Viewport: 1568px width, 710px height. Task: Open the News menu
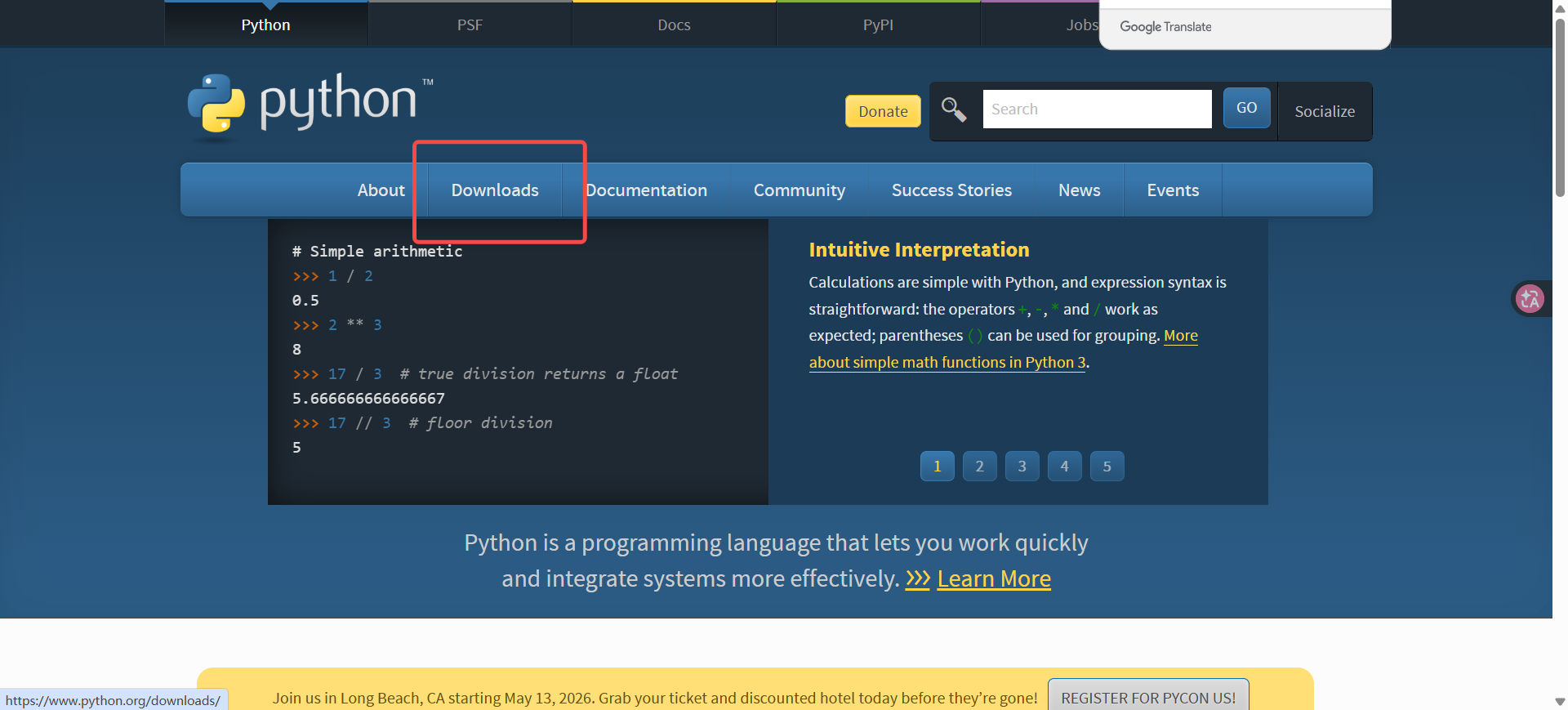[x=1079, y=190]
